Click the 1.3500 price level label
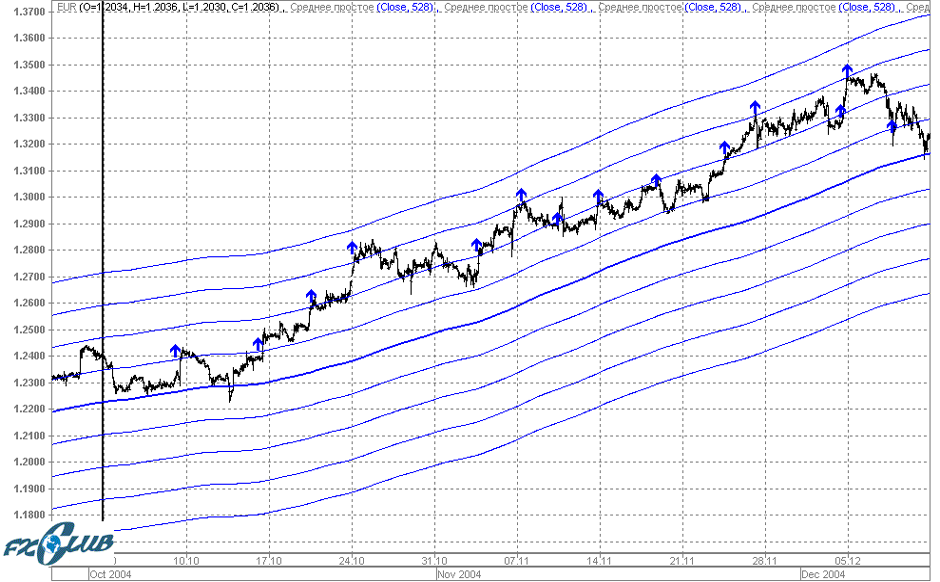This screenshot has width=940, height=582. point(29,65)
